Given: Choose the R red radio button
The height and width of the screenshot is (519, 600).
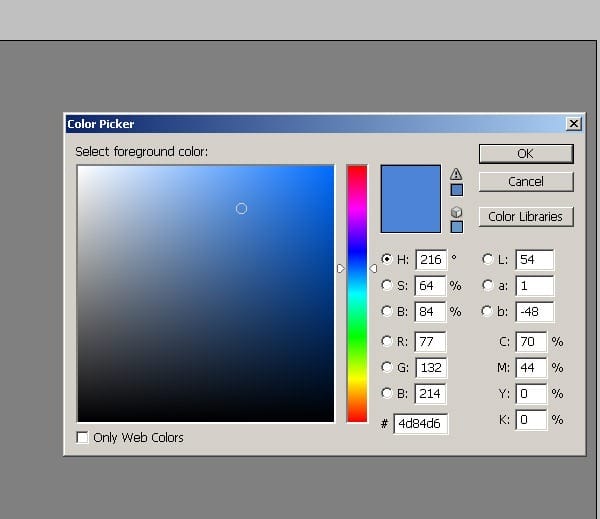Looking at the screenshot, I should (387, 341).
